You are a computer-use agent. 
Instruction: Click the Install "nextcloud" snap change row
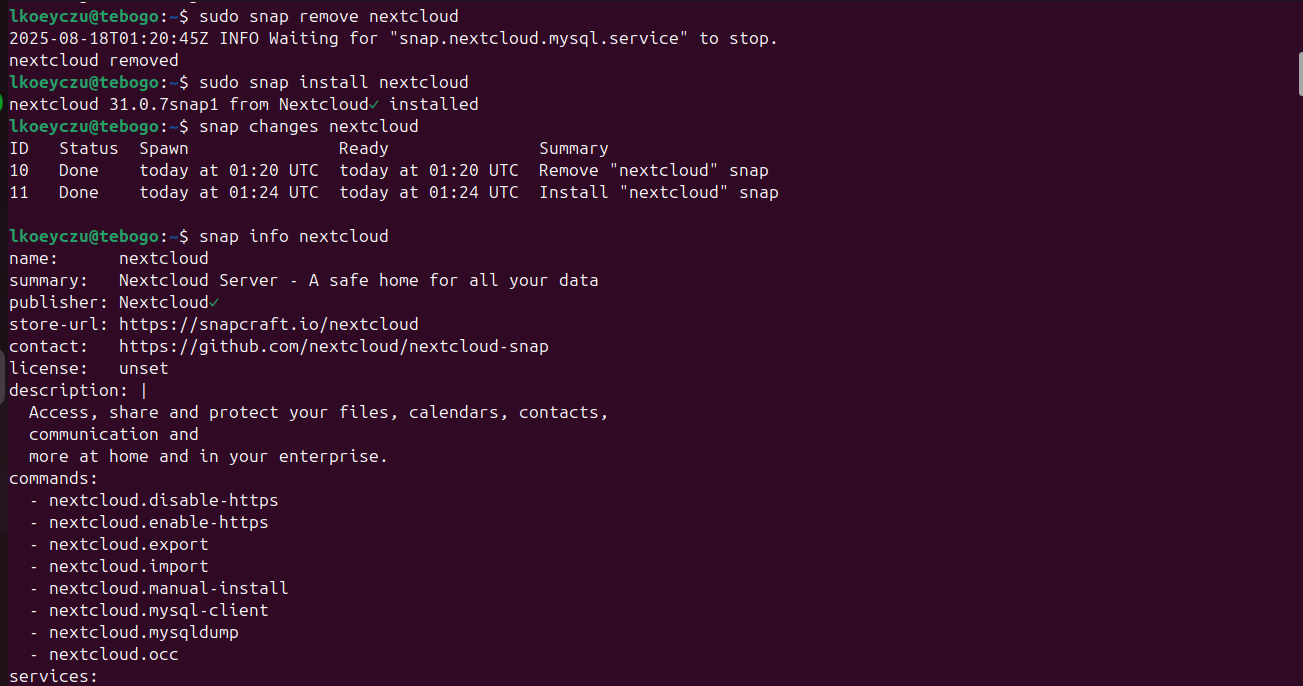[394, 192]
